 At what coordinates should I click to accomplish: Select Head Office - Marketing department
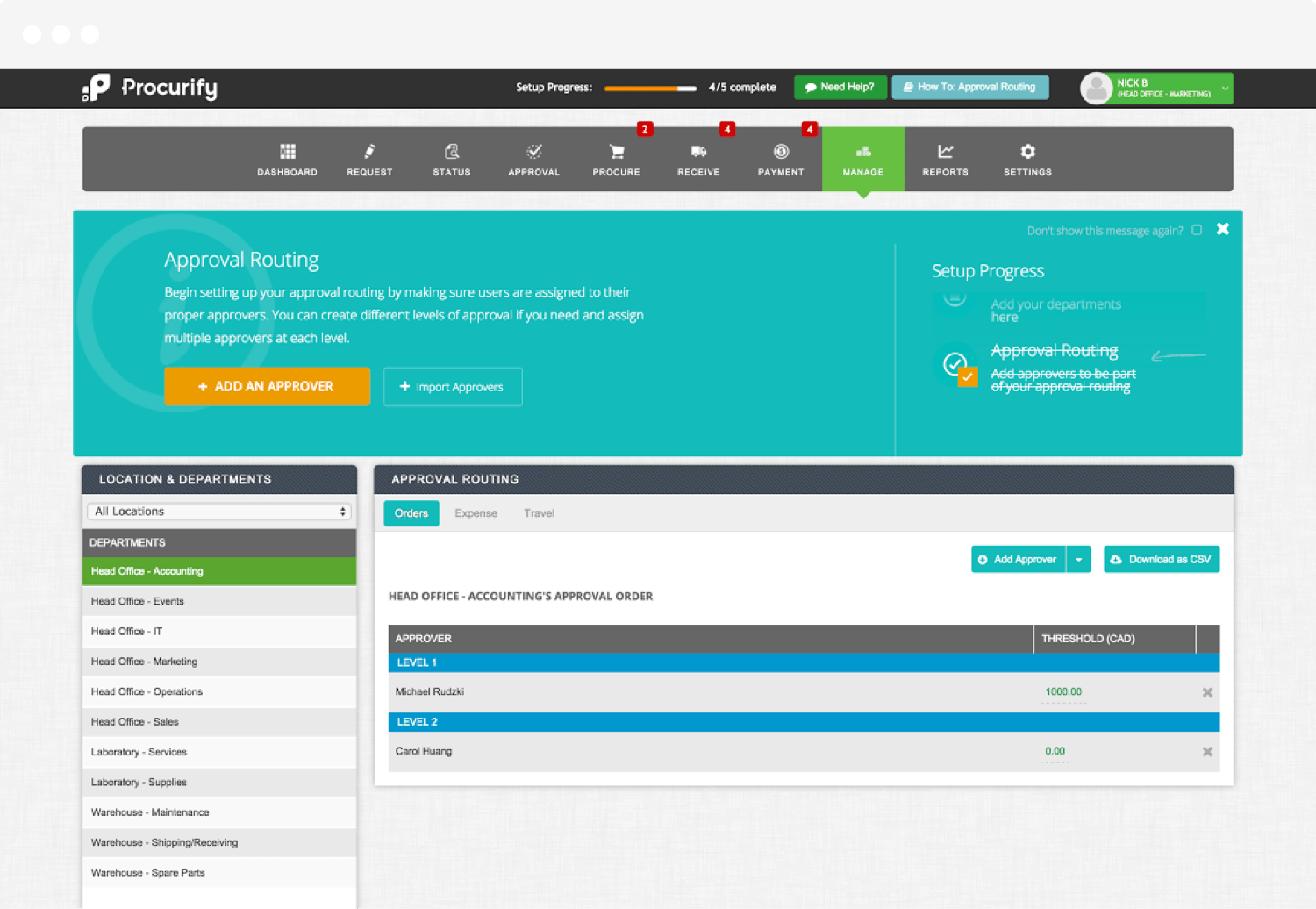(x=219, y=662)
